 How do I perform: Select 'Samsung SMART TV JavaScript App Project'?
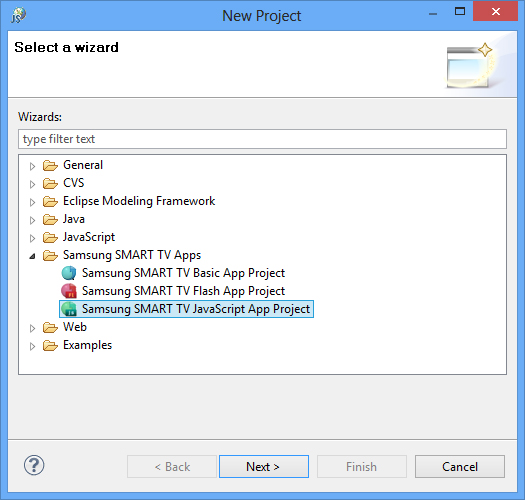[196, 309]
